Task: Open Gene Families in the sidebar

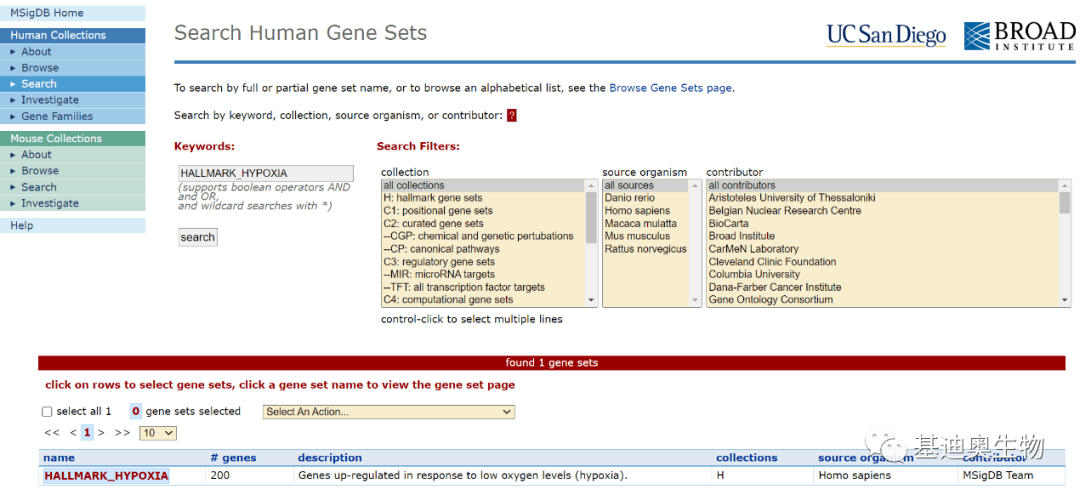Action: [57, 116]
